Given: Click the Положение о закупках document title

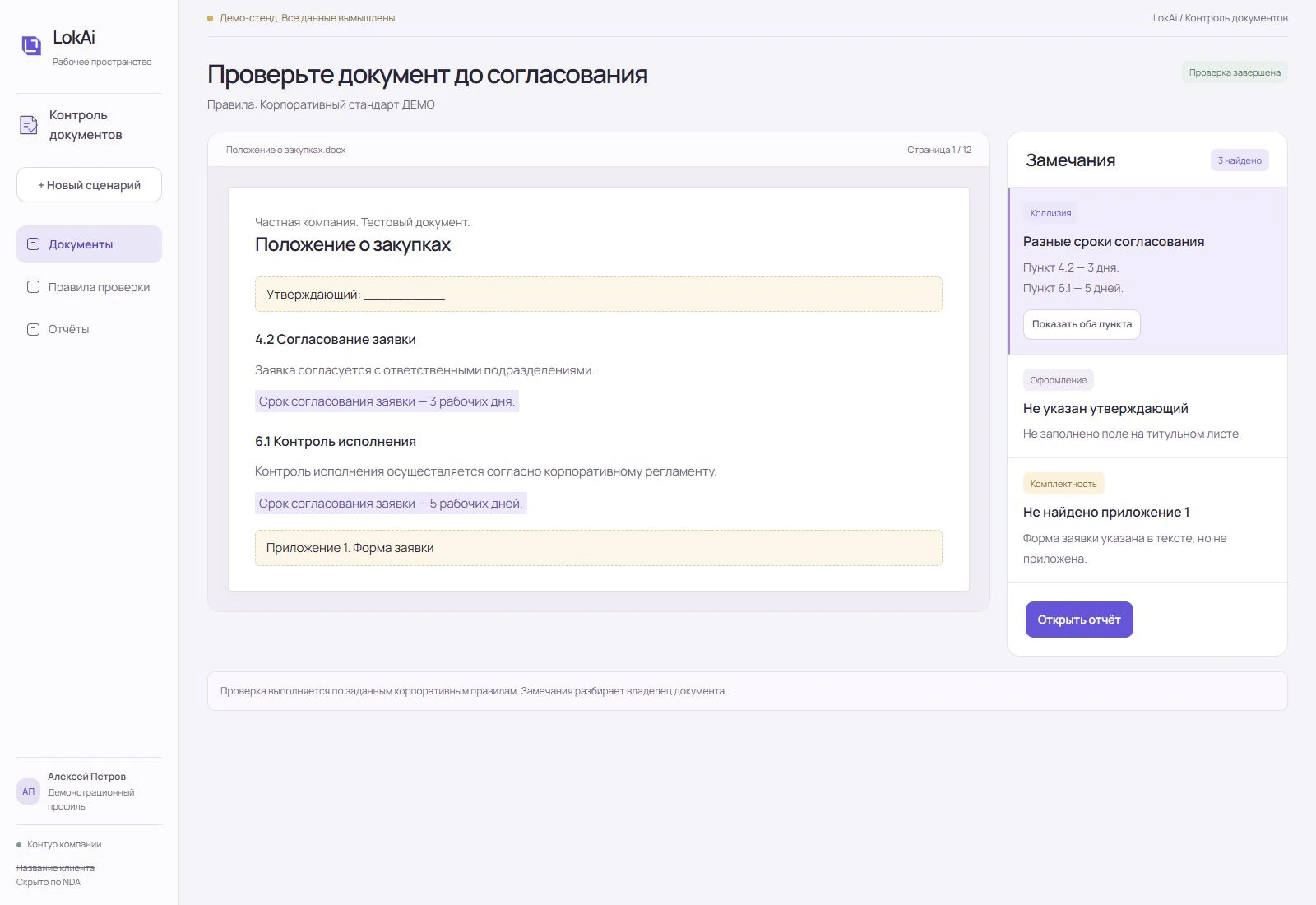Looking at the screenshot, I should [x=353, y=244].
